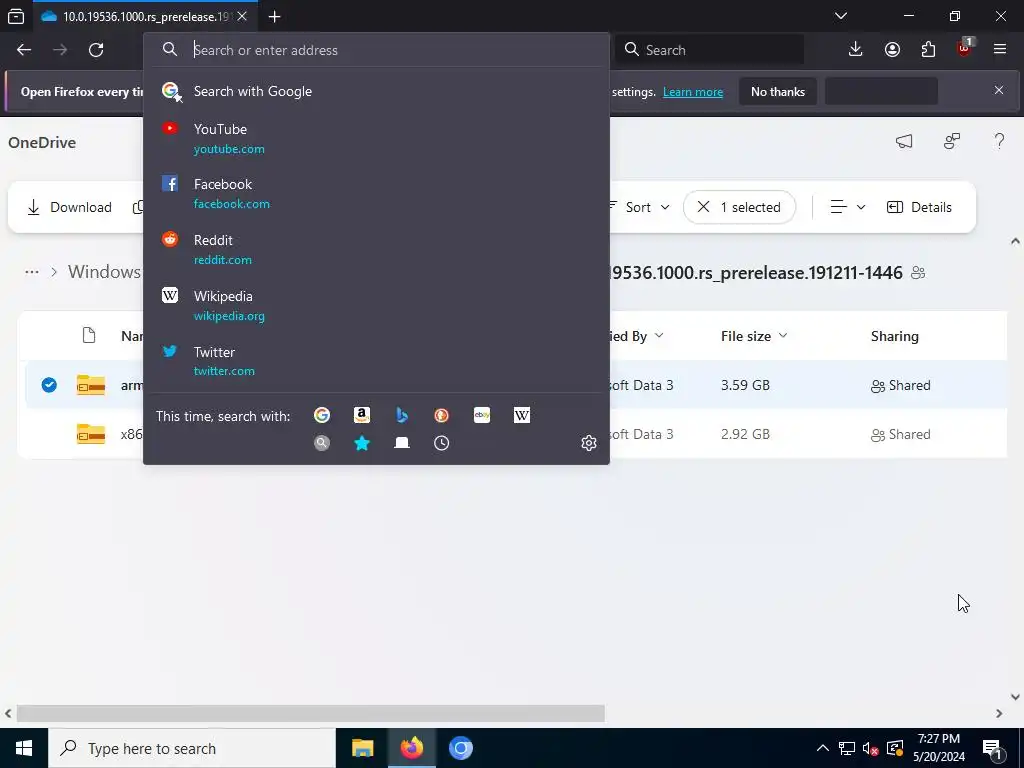
Task: Search history using clock icon
Action: [x=441, y=443]
